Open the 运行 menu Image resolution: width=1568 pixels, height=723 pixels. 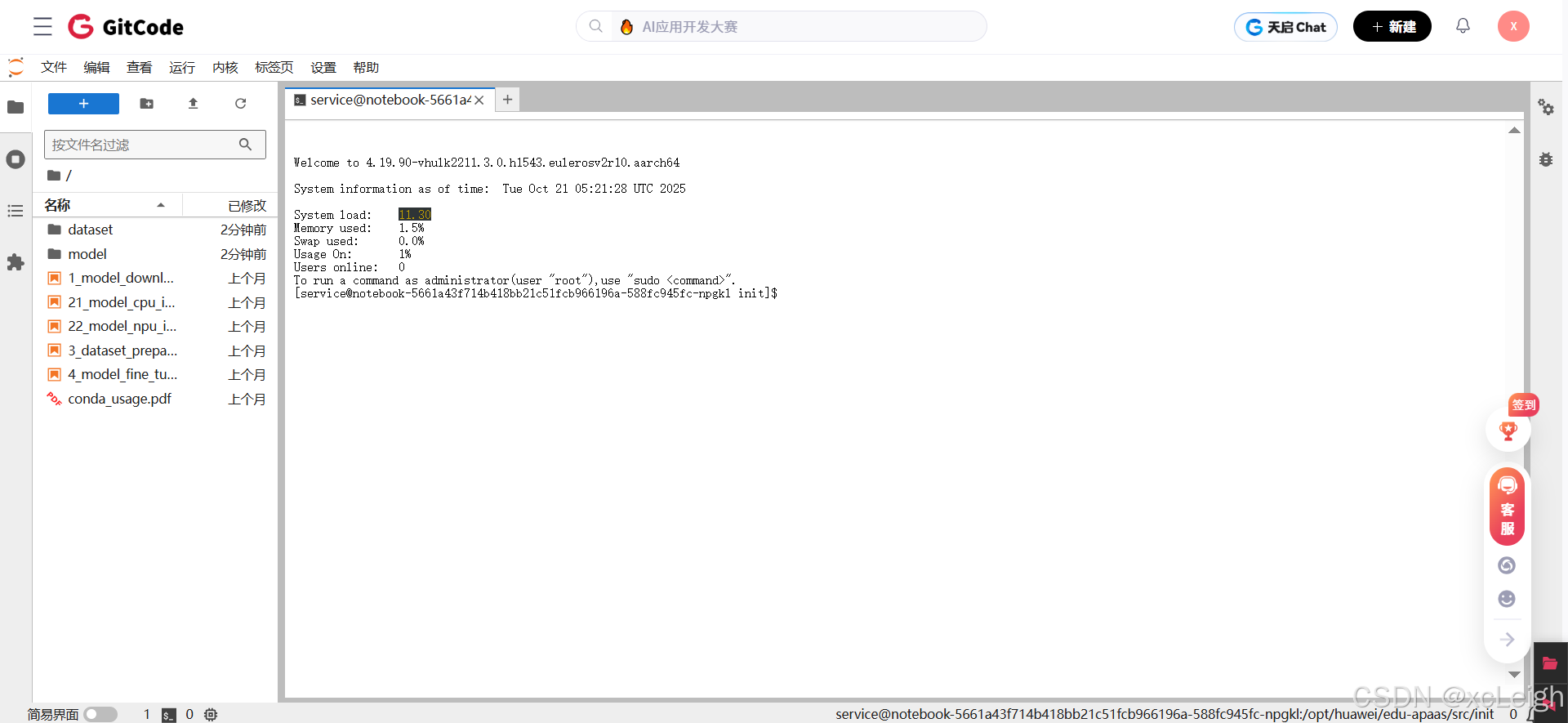pos(182,67)
